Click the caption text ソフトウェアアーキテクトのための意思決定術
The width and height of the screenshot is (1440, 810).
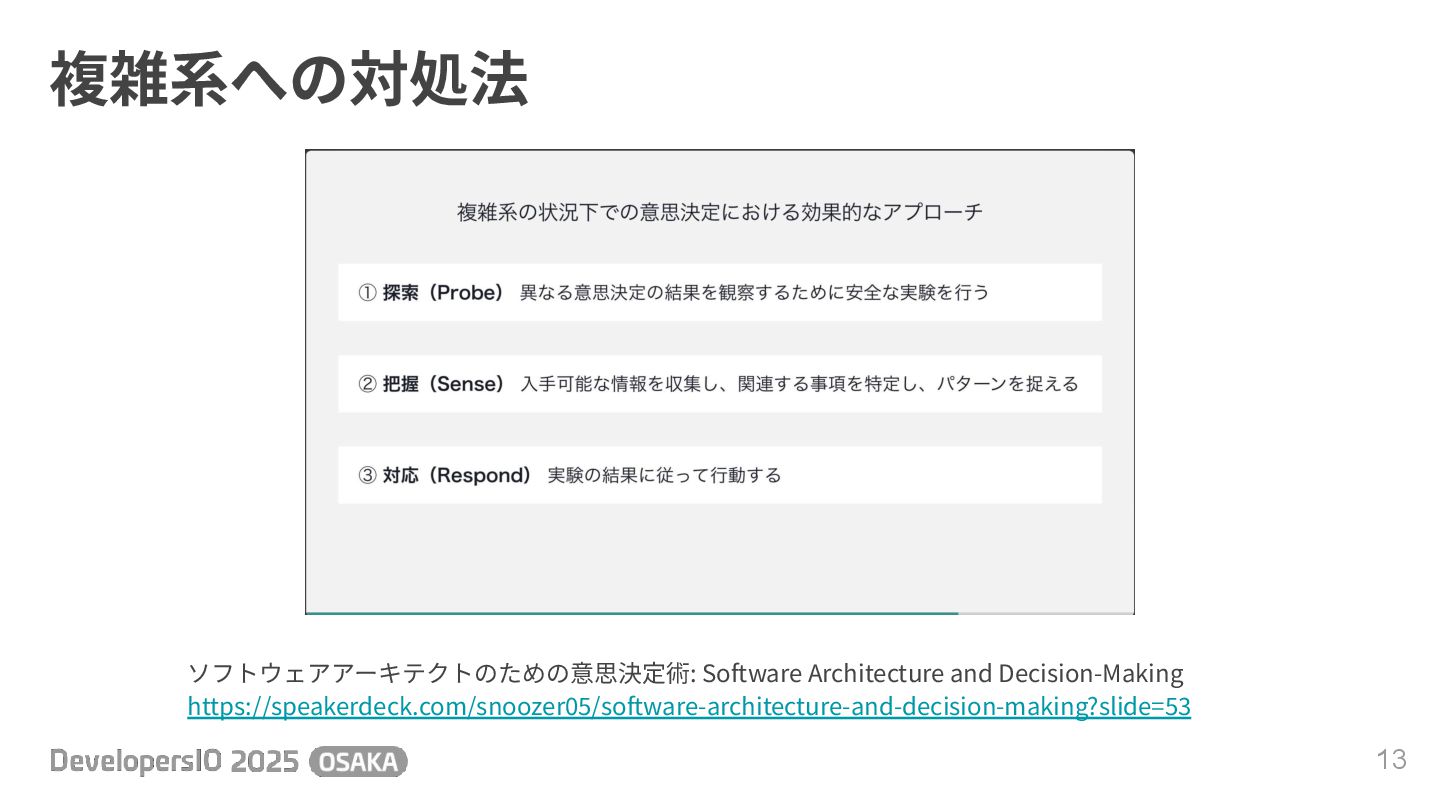(442, 672)
